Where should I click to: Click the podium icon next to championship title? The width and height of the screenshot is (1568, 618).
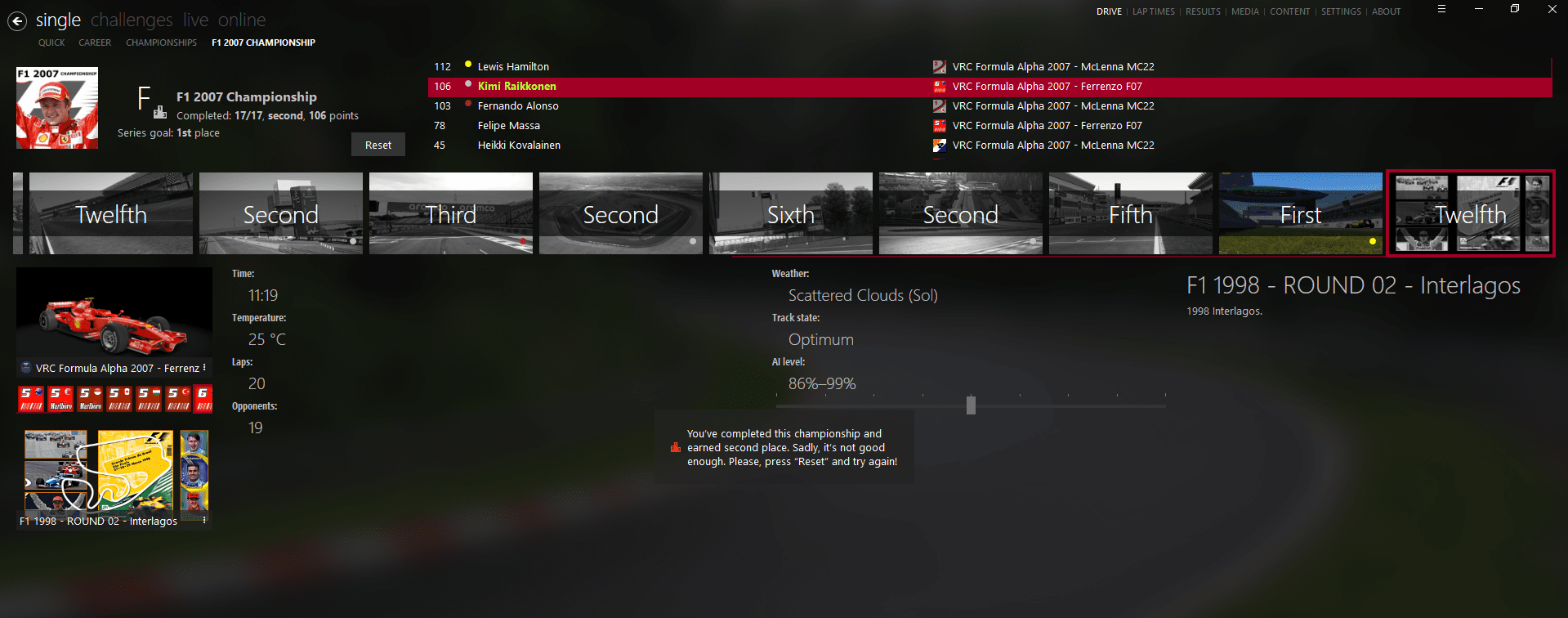coord(160,112)
